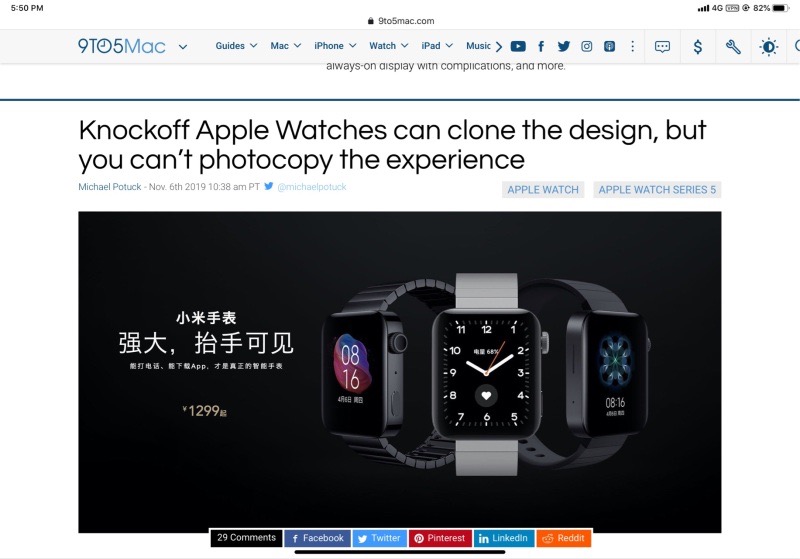The height and width of the screenshot is (559, 800).
Task: Open the dollar sign deals icon
Action: (x=698, y=47)
